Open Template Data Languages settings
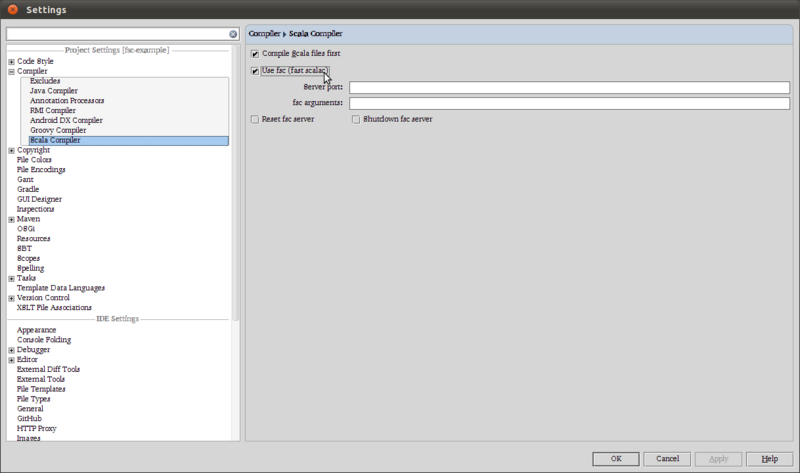Screen dimensions: 800x473 point(61,288)
